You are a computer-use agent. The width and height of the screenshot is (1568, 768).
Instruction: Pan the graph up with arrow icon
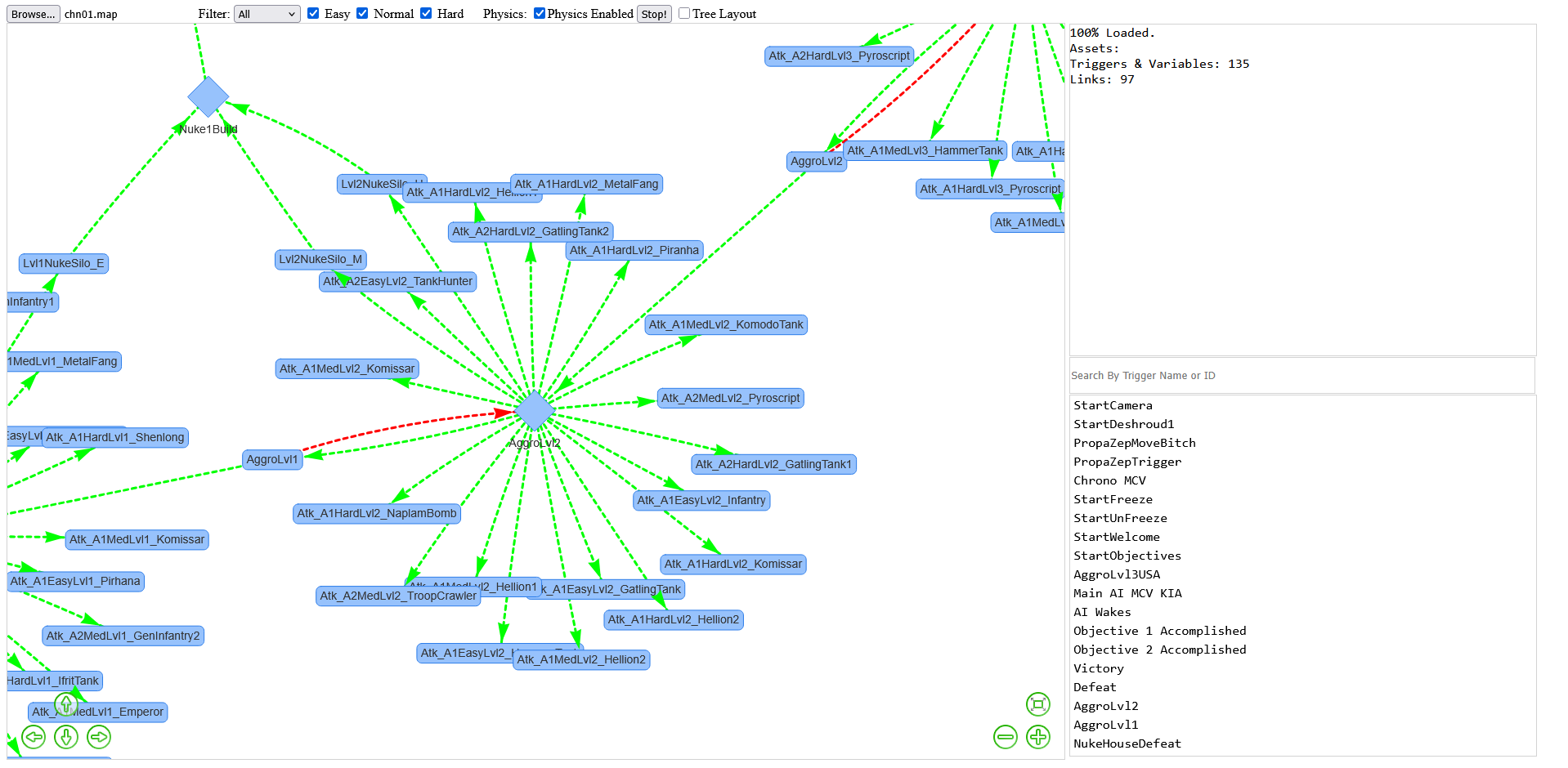pyautogui.click(x=66, y=704)
